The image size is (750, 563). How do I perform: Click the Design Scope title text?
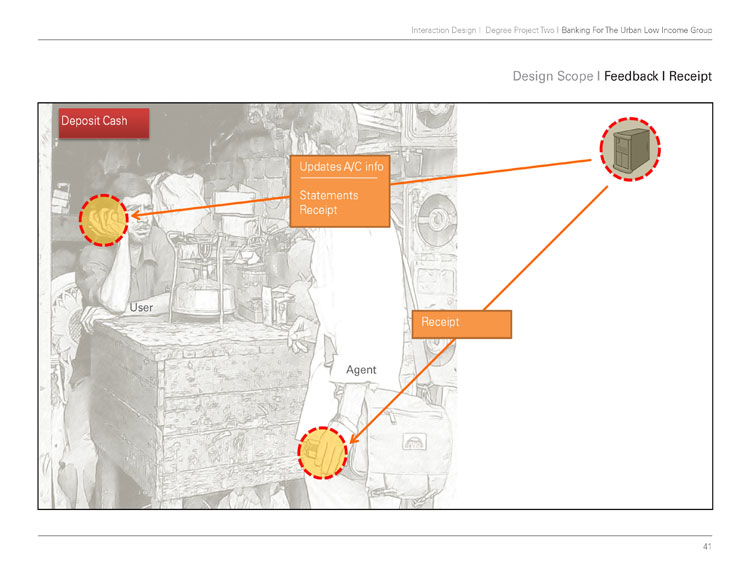pyautogui.click(x=552, y=76)
